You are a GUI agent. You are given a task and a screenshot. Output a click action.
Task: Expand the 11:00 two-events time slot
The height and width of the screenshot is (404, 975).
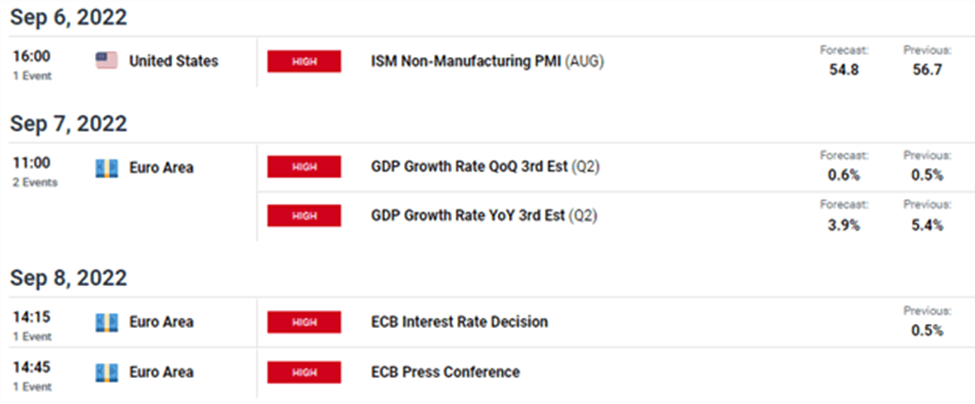coord(35,171)
